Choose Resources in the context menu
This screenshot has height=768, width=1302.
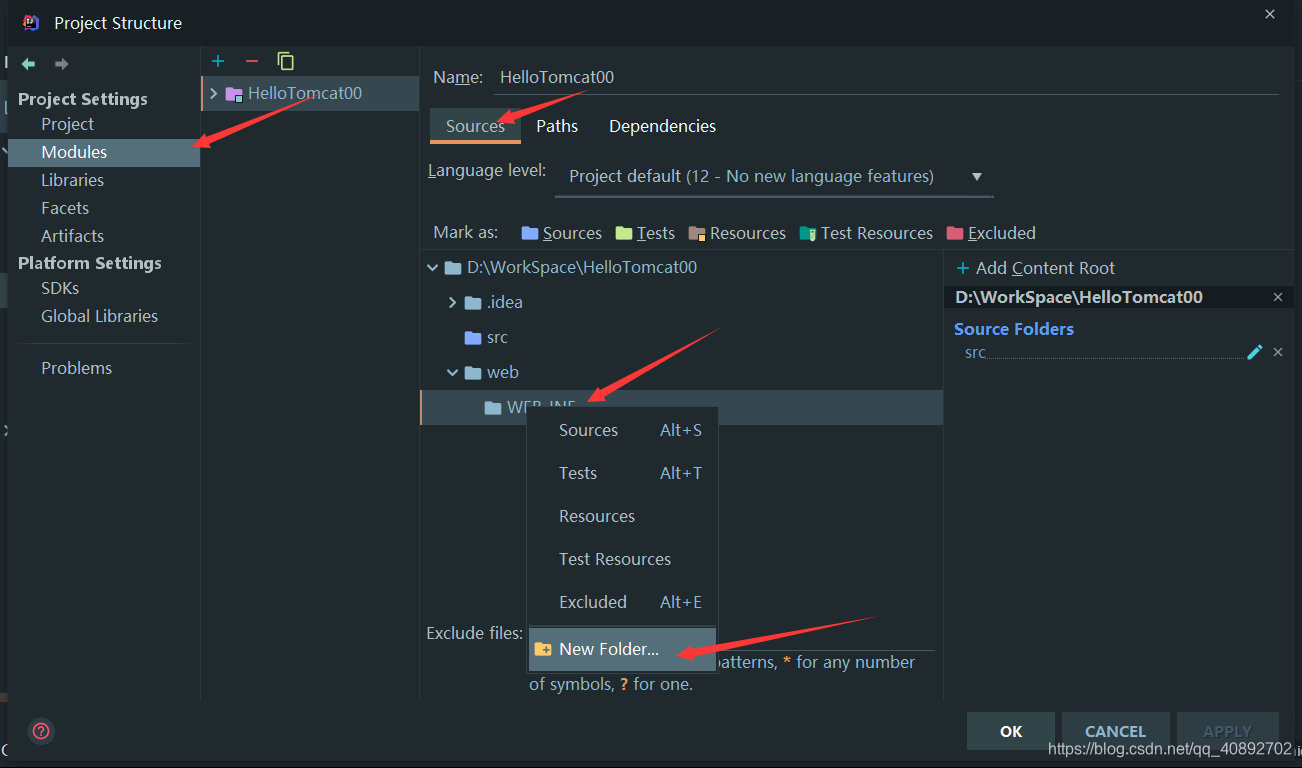(x=622, y=516)
